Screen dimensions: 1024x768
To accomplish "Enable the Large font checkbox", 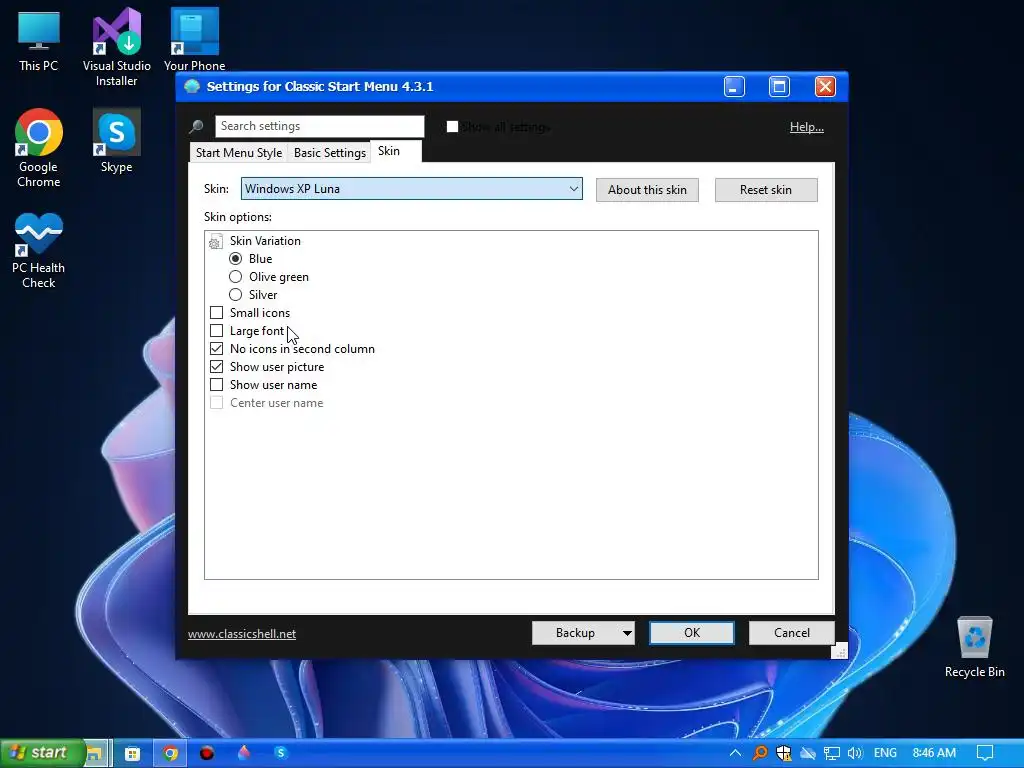I will [x=216, y=331].
